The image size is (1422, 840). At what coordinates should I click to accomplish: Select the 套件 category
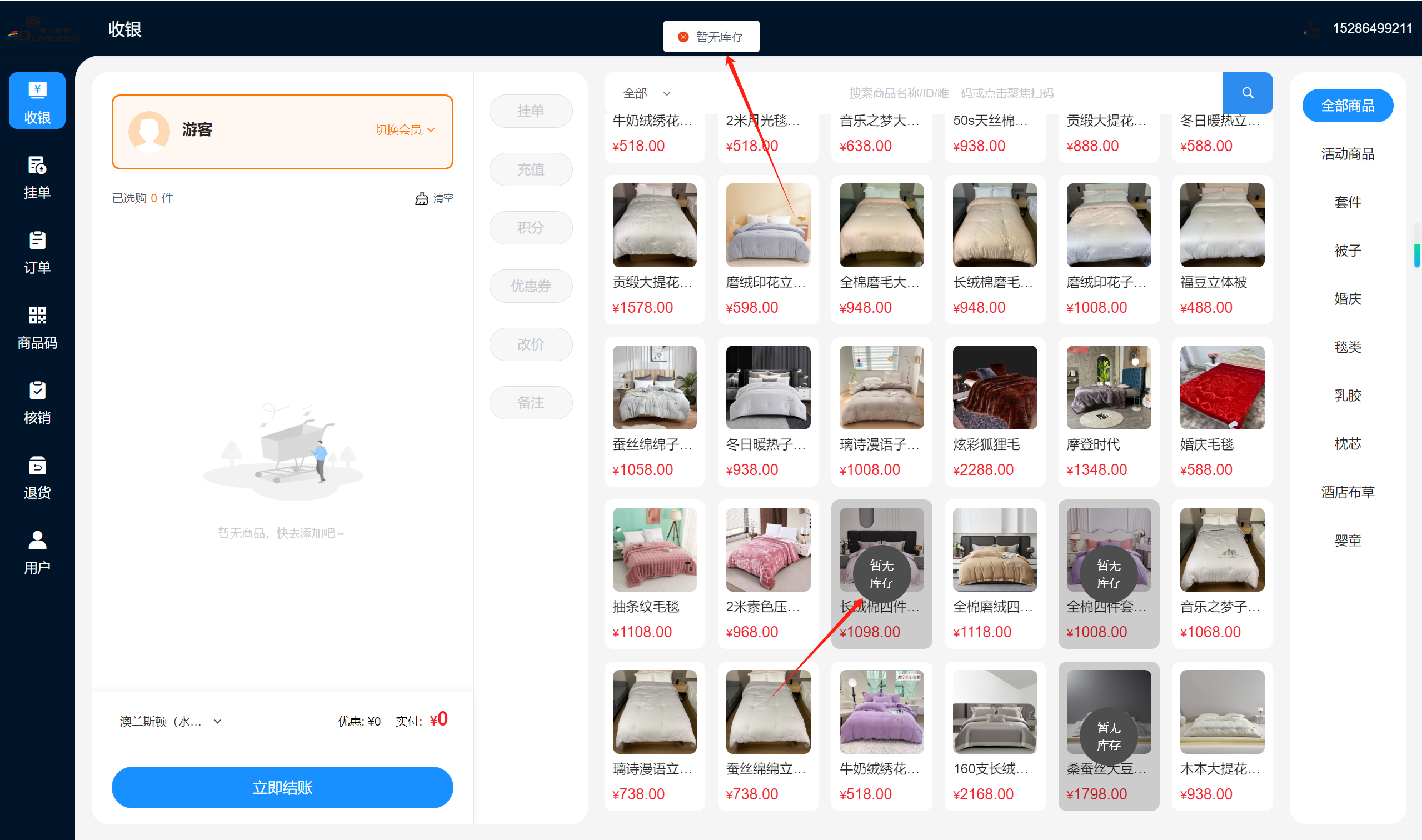pyautogui.click(x=1348, y=202)
